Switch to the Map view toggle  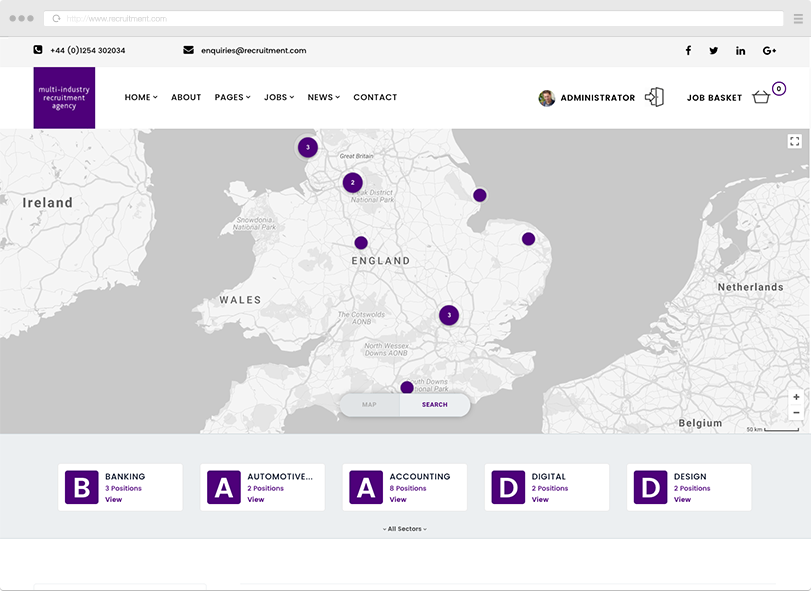point(369,404)
